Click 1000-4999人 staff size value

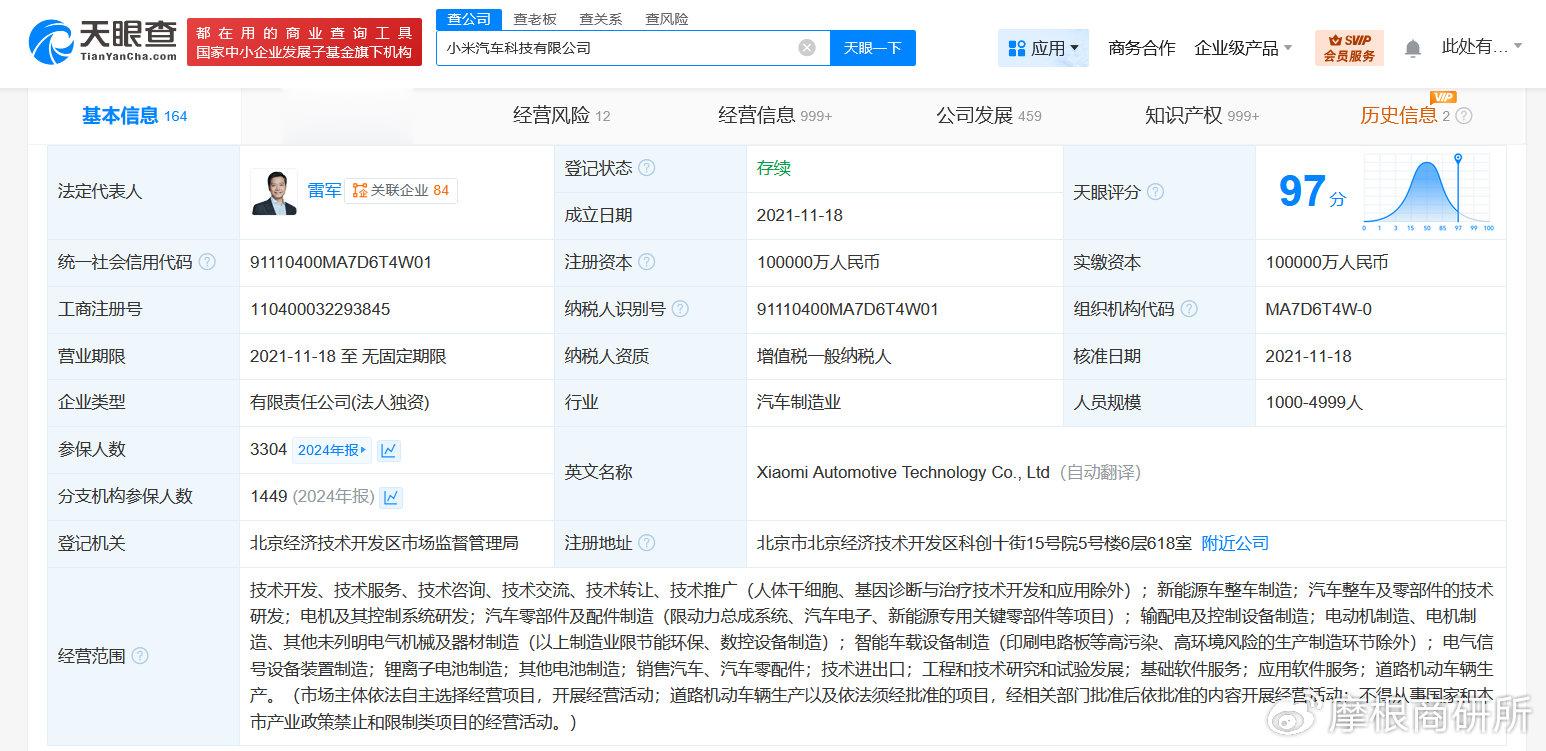(x=1314, y=402)
